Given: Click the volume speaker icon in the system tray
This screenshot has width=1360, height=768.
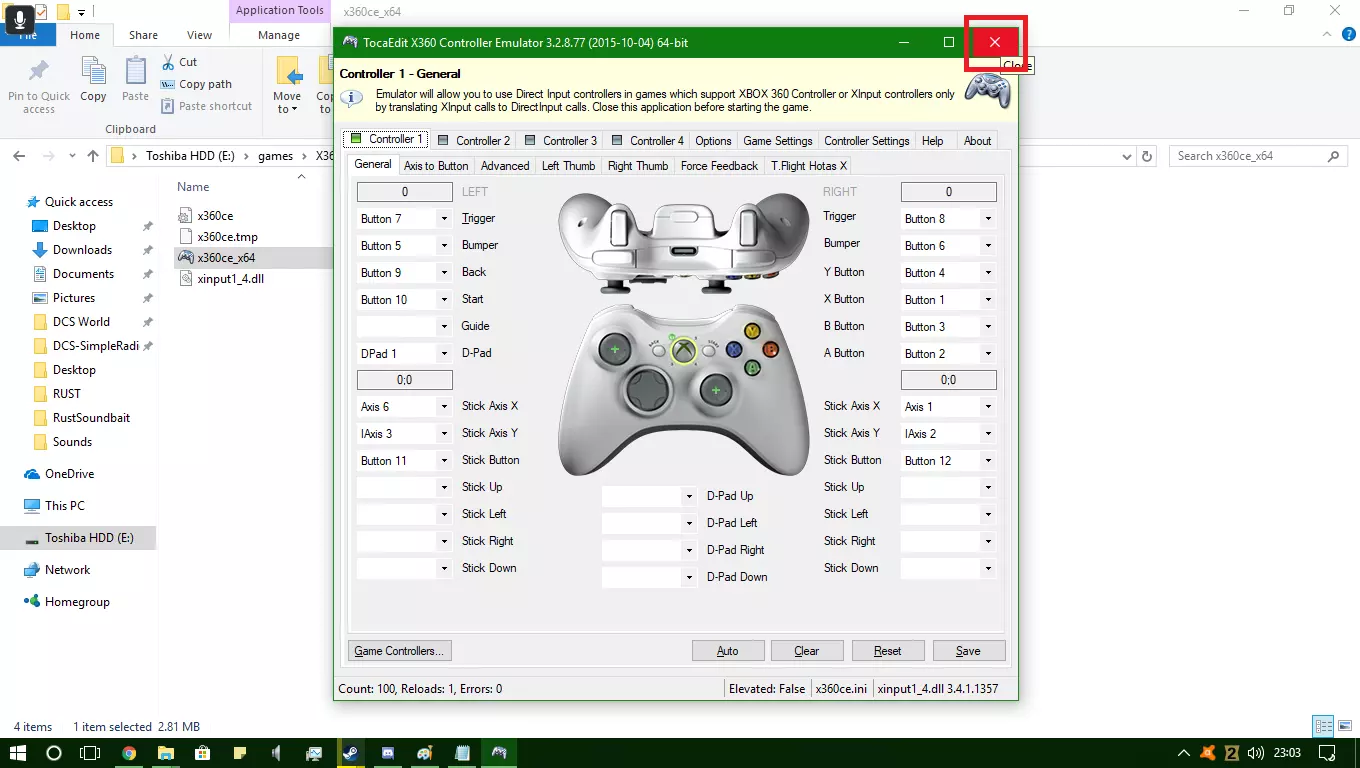Looking at the screenshot, I should (1258, 753).
